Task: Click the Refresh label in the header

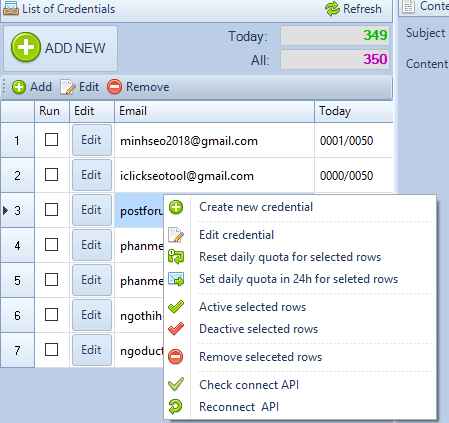Action: pos(362,9)
